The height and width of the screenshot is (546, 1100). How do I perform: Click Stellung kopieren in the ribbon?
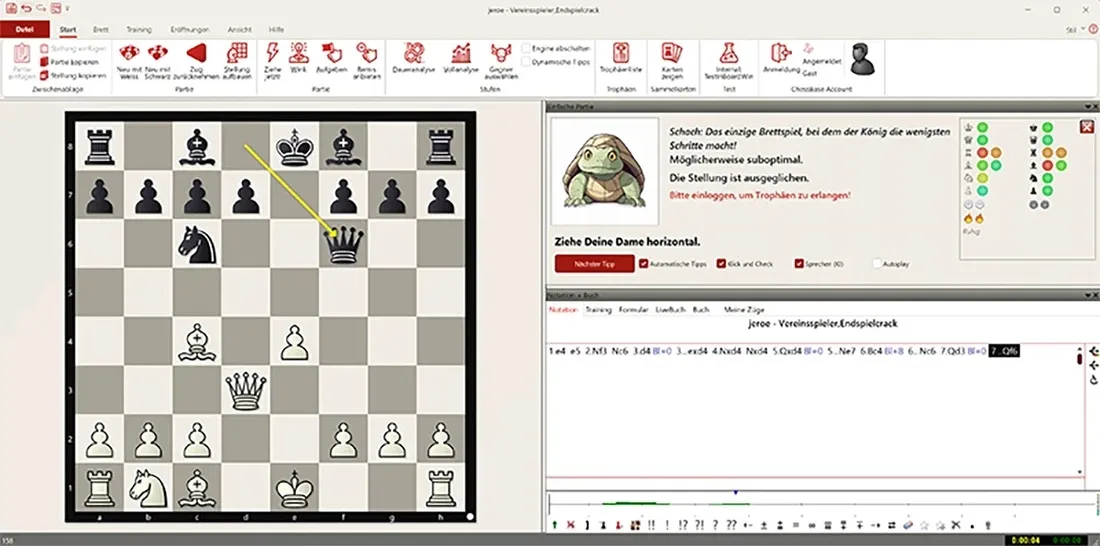coord(73,75)
